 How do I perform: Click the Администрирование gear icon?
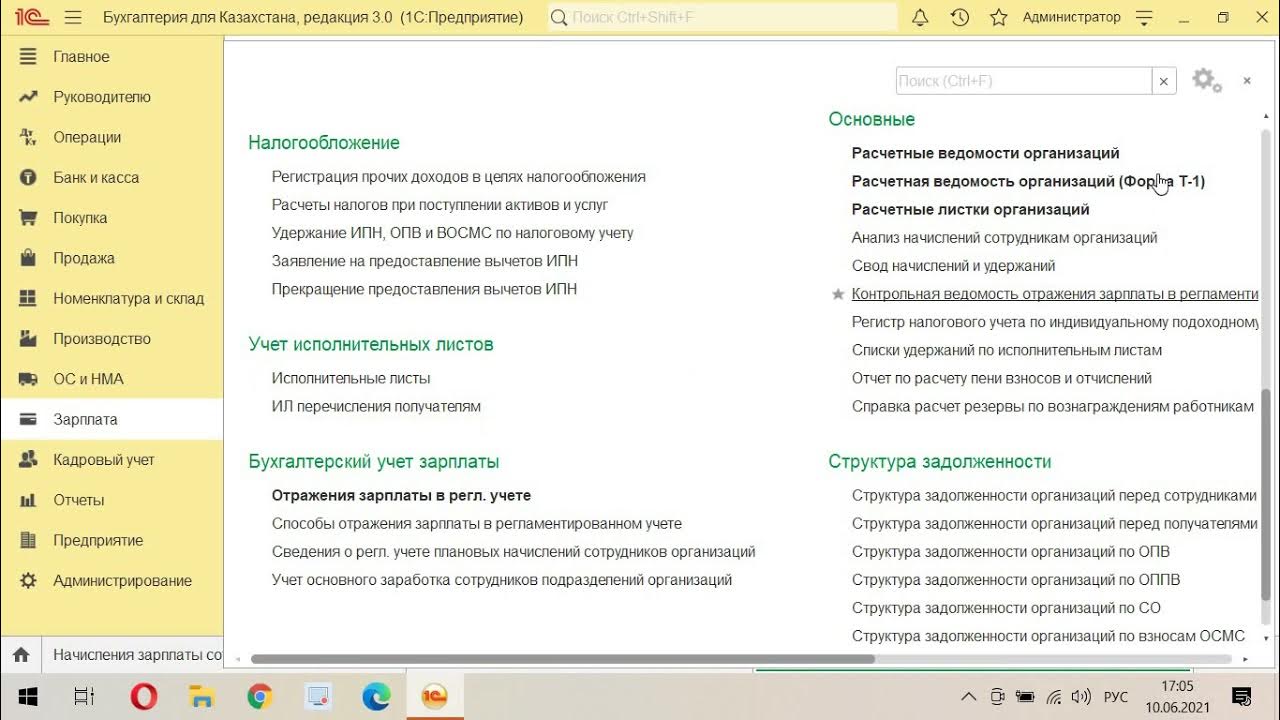coord(28,580)
